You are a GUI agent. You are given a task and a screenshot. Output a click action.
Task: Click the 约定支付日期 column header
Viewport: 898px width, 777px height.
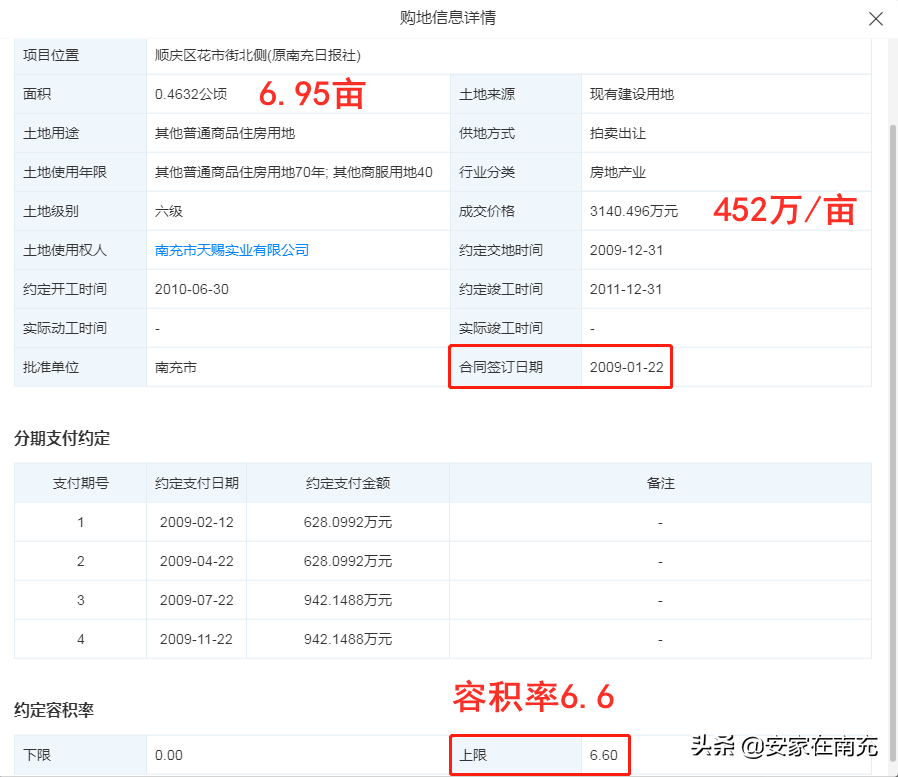(x=196, y=483)
